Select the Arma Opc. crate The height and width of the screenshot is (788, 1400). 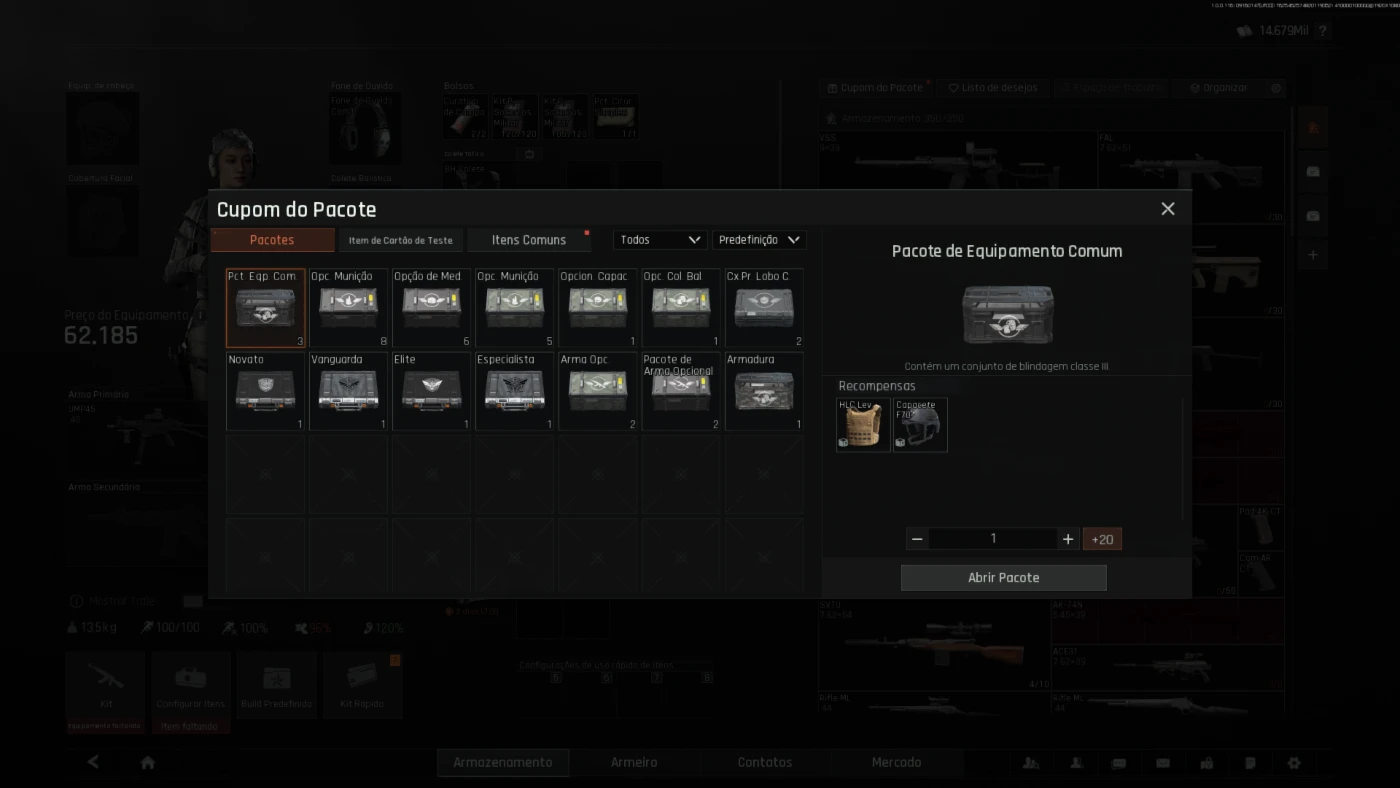tap(598, 391)
